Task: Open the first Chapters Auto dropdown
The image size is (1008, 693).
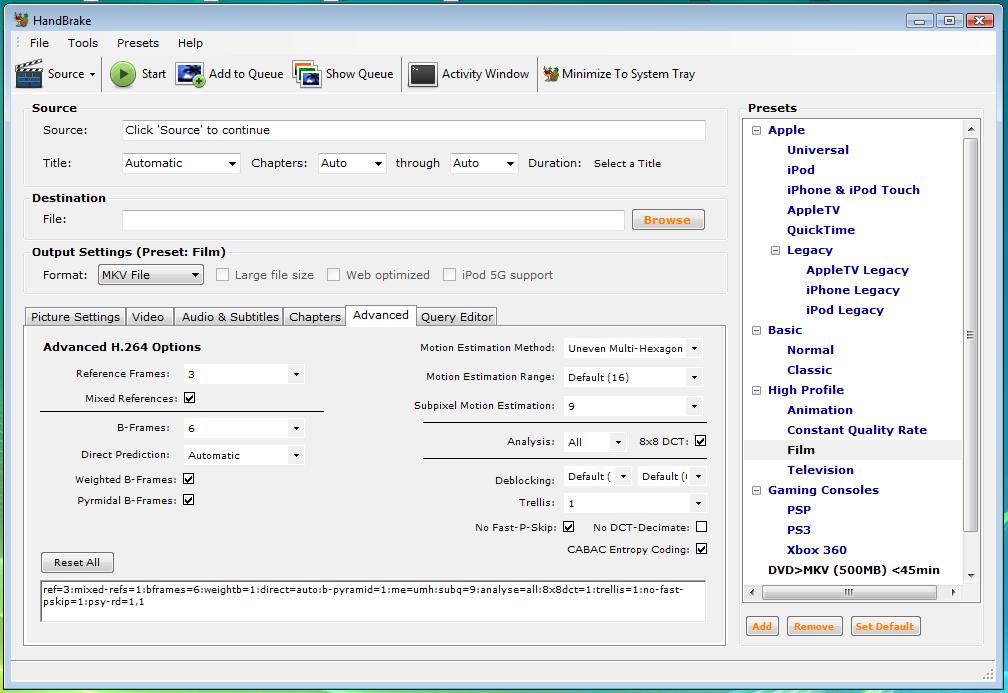Action: point(352,163)
